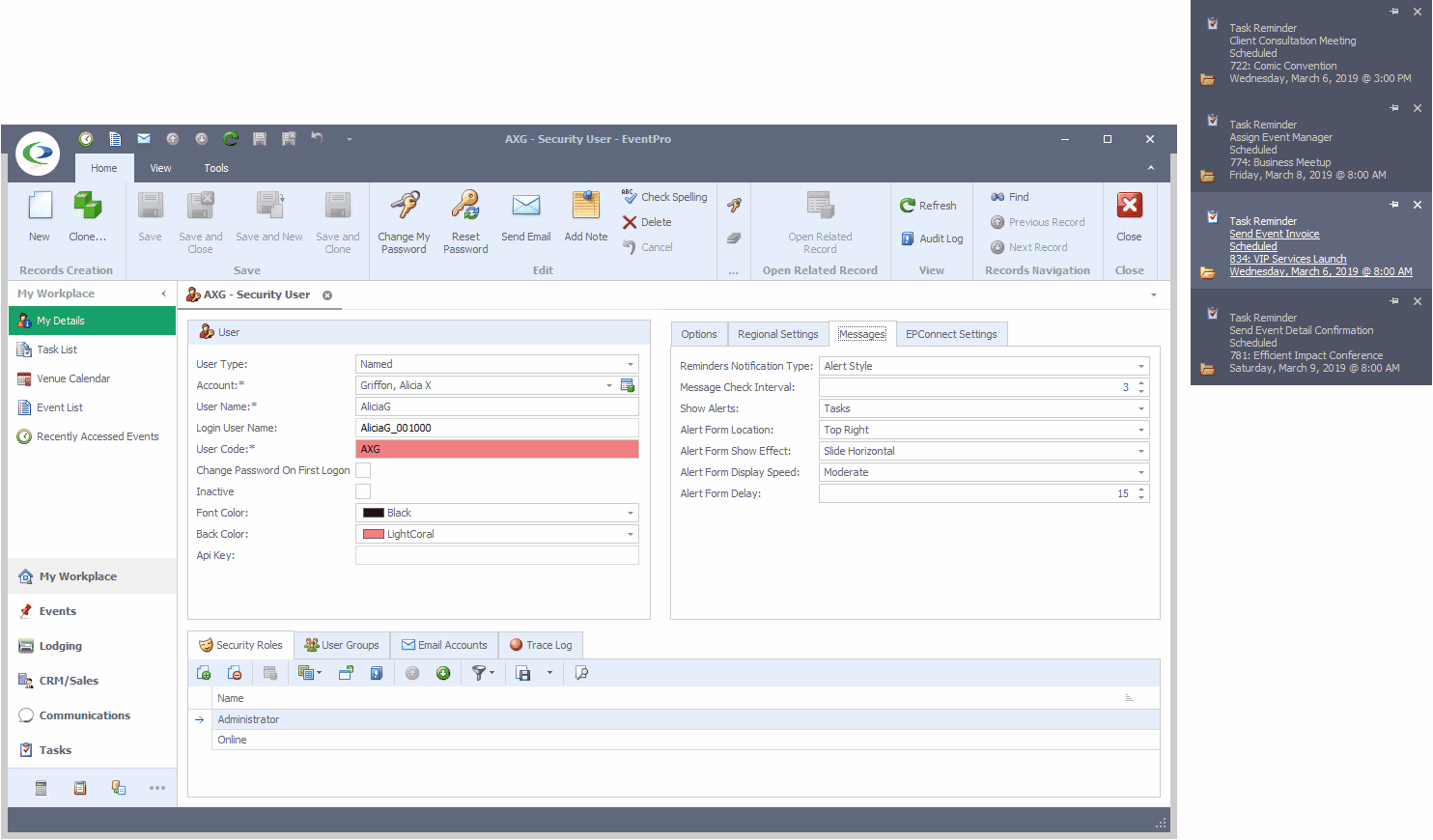This screenshot has width=1433, height=840.
Task: Collapse the My Workplace navigation panel
Action: click(163, 294)
